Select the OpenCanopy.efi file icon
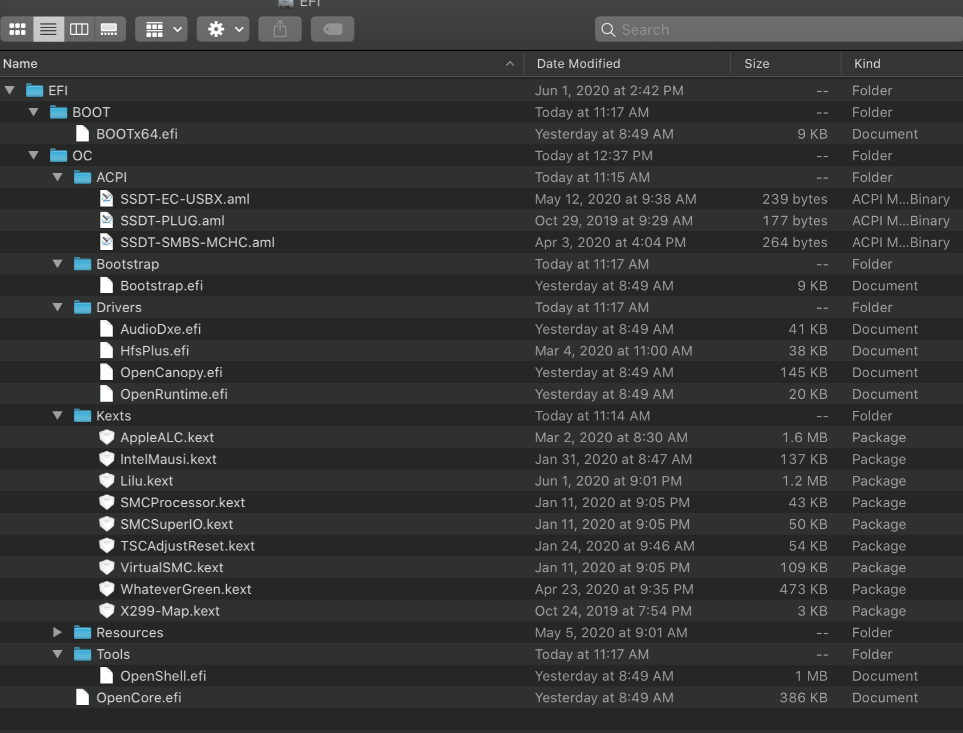Image resolution: width=963 pixels, height=733 pixels. pos(106,373)
